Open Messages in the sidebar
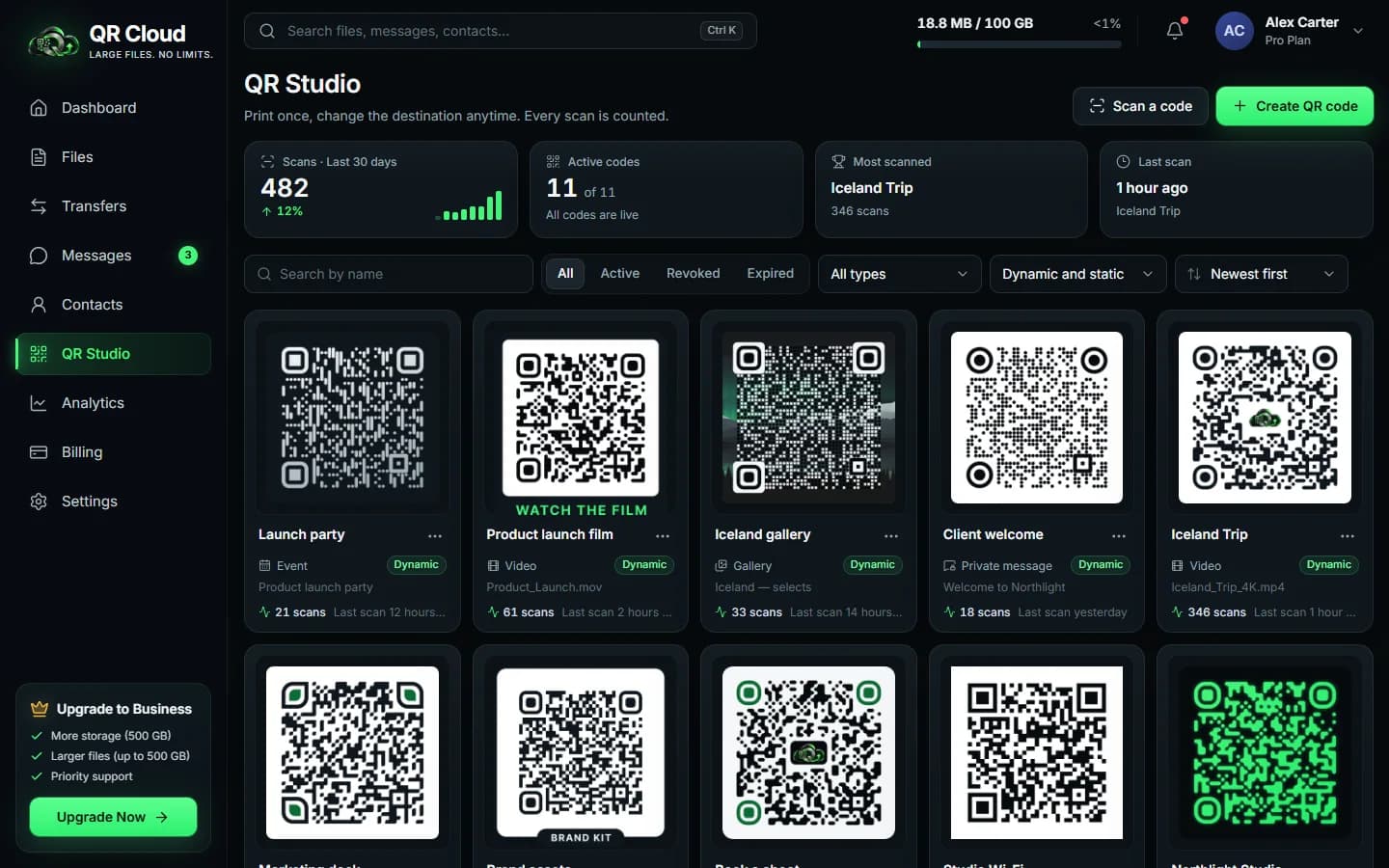 (x=114, y=256)
